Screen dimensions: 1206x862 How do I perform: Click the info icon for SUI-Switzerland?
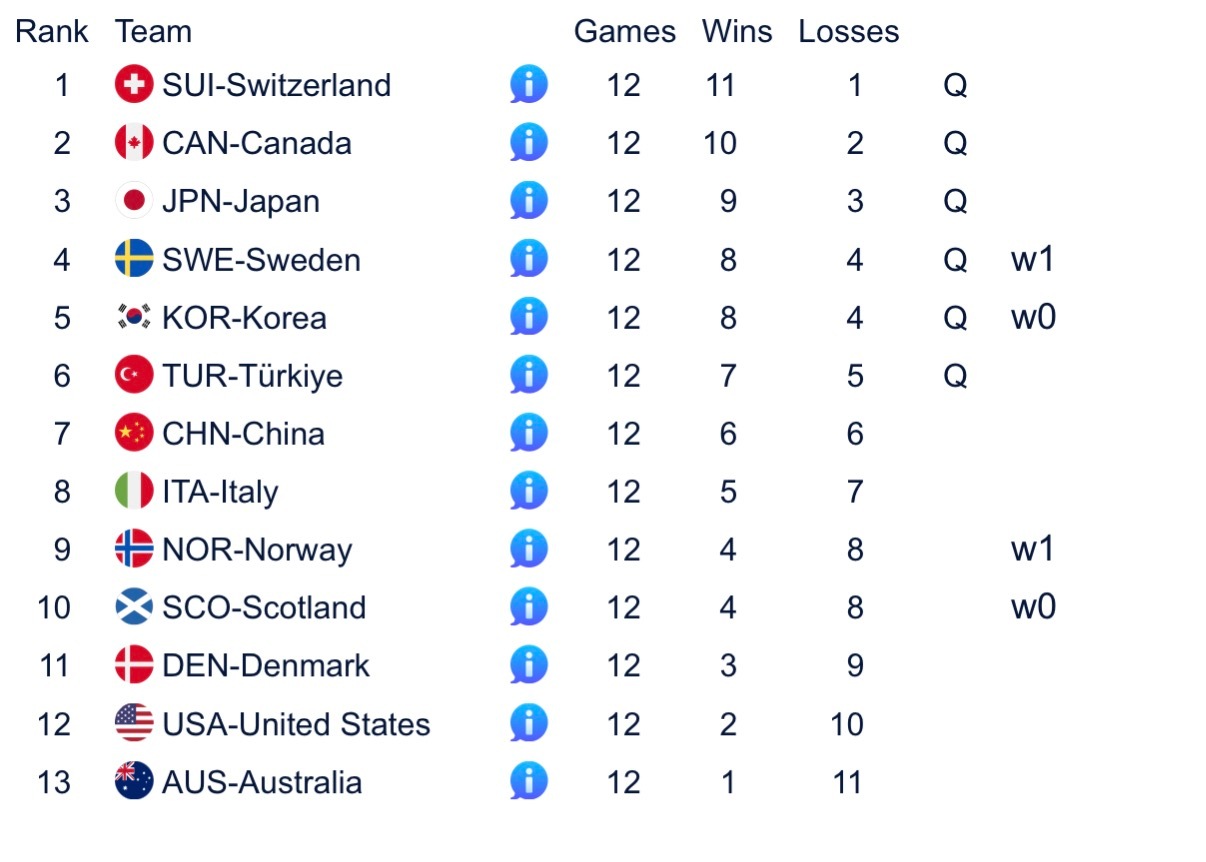click(529, 85)
